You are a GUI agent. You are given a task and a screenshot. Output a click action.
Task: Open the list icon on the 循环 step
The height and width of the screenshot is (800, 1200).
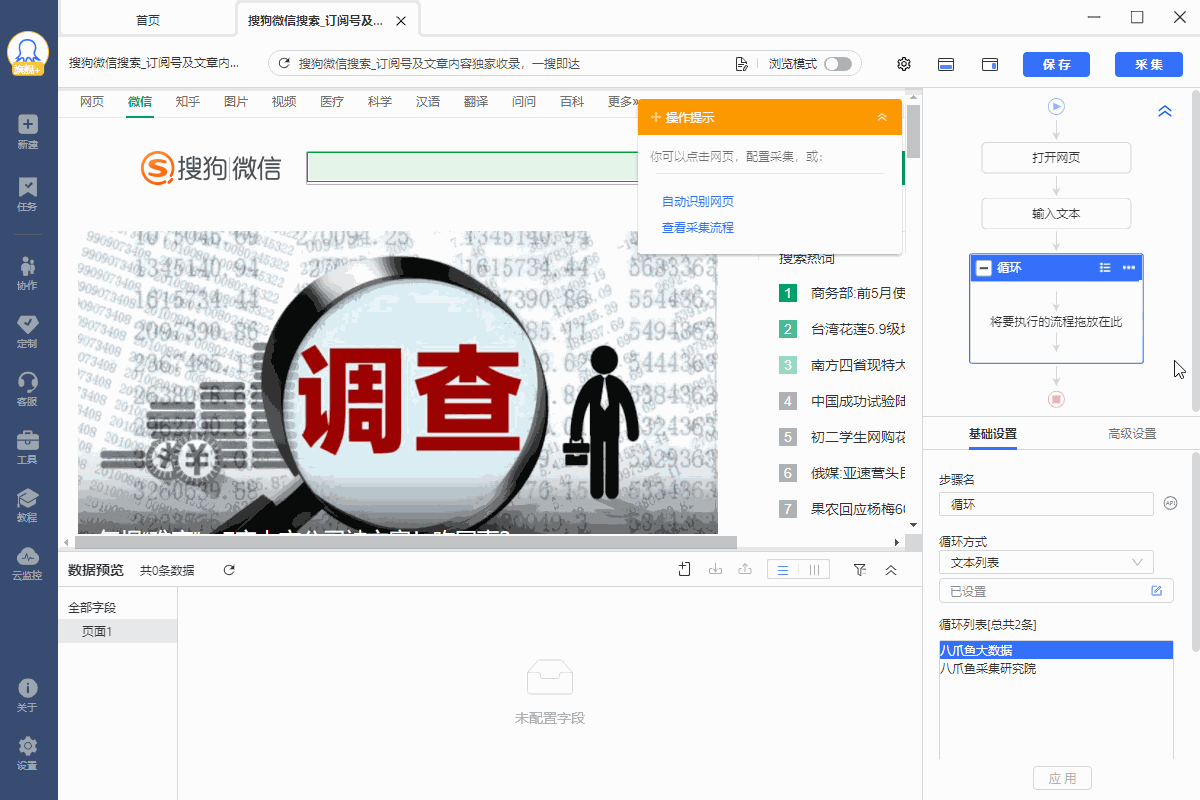1105,267
